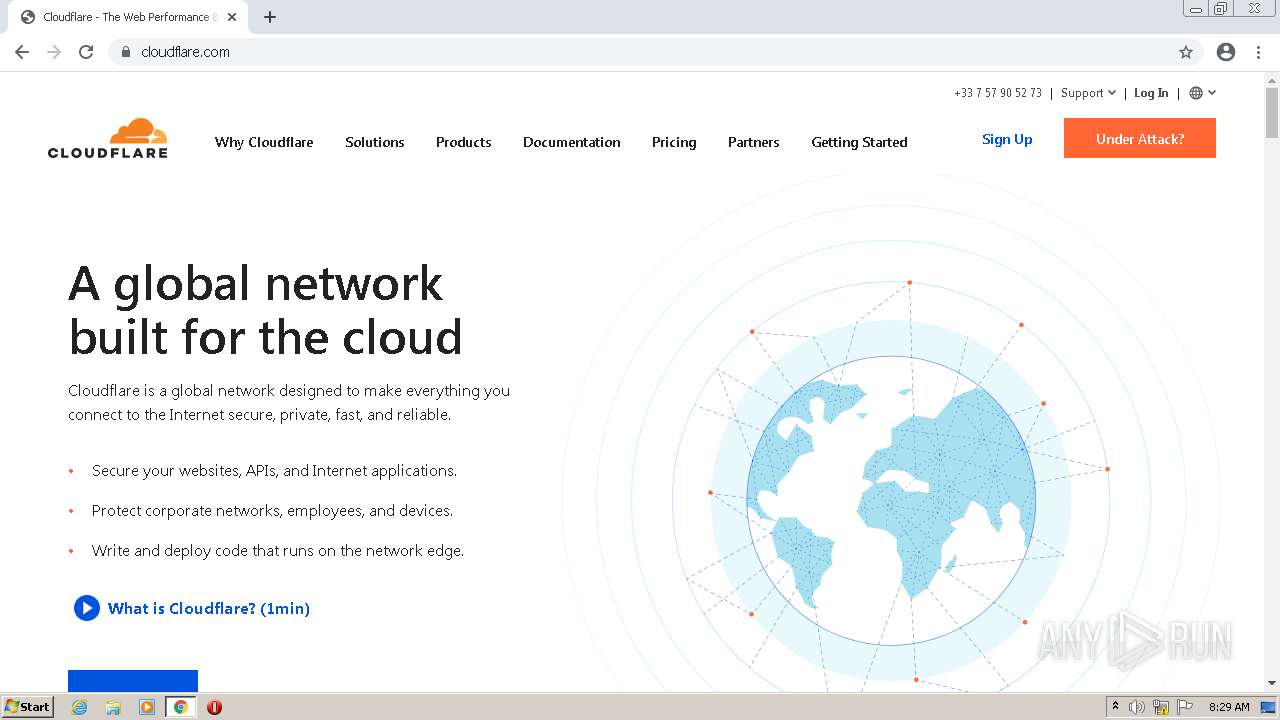This screenshot has height=720, width=1280.
Task: Bookmark this page with the star icon
Action: pos(1186,52)
